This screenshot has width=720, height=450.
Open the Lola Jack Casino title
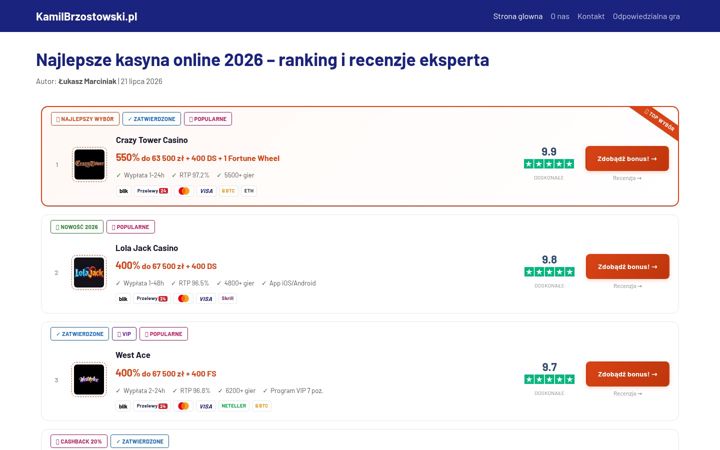click(x=146, y=248)
